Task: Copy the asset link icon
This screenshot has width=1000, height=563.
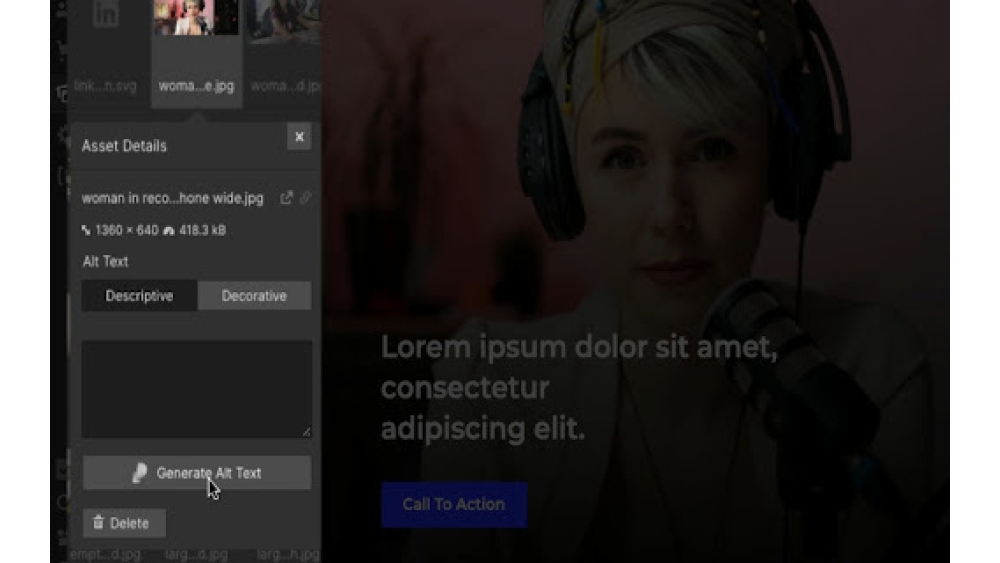Action: coord(305,198)
